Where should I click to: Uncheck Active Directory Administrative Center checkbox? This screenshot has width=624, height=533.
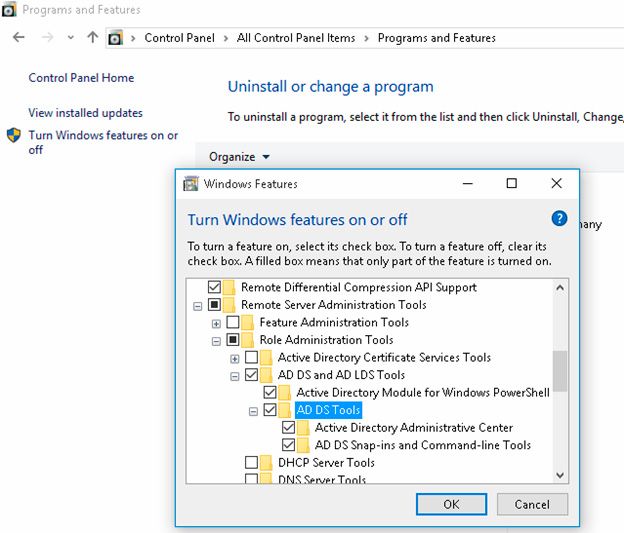click(289, 427)
